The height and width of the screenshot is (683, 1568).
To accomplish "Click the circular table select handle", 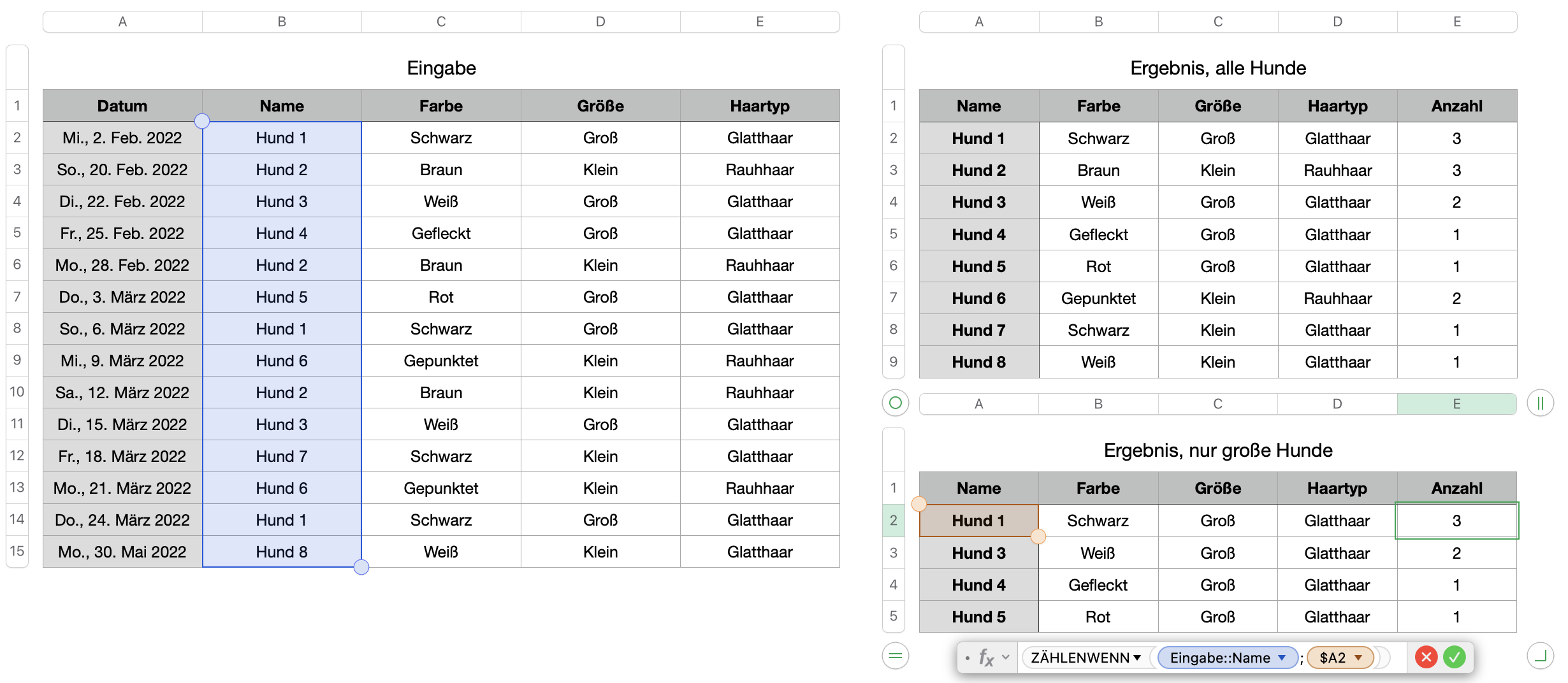I will (895, 403).
